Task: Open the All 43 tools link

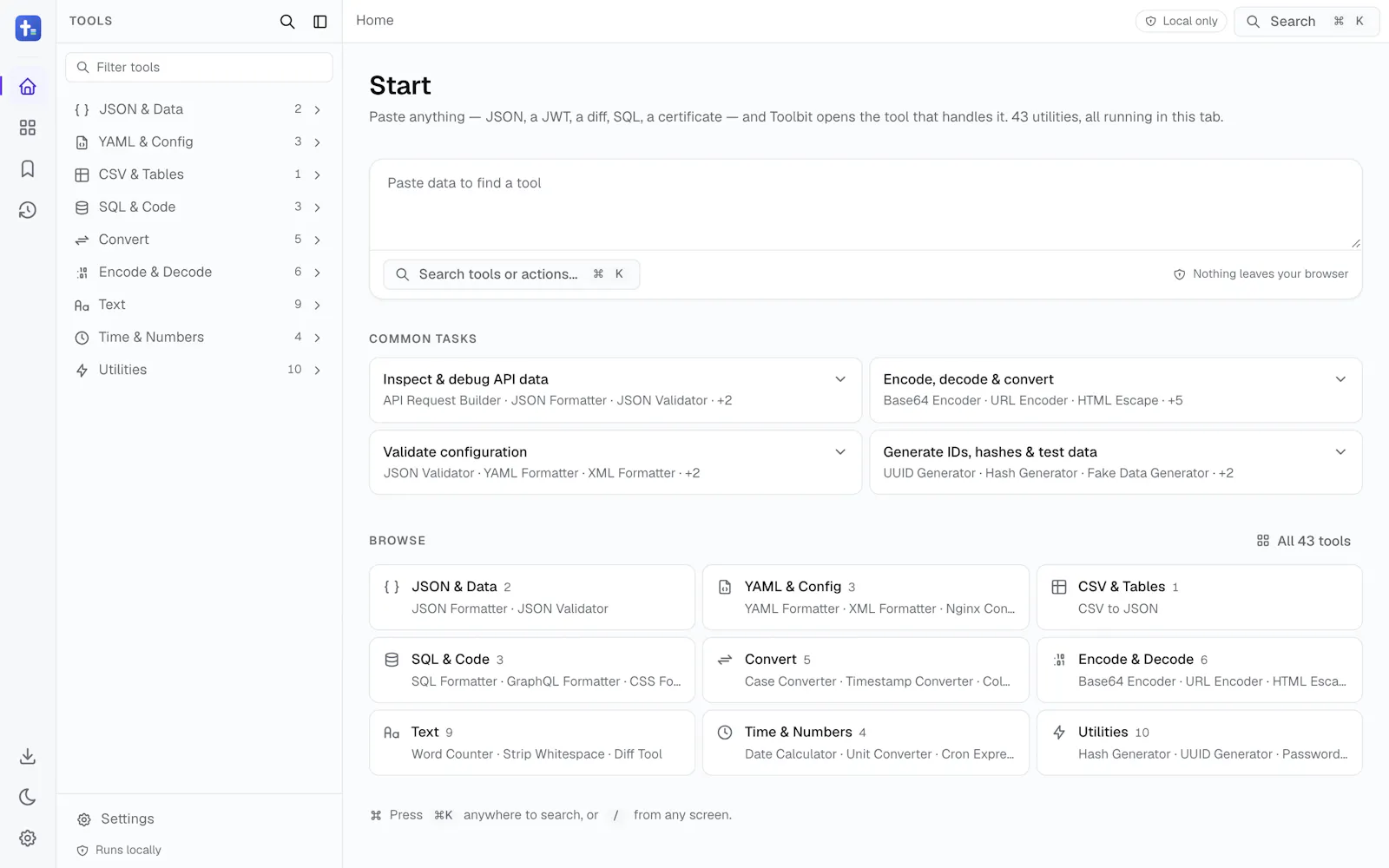Action: [1304, 541]
